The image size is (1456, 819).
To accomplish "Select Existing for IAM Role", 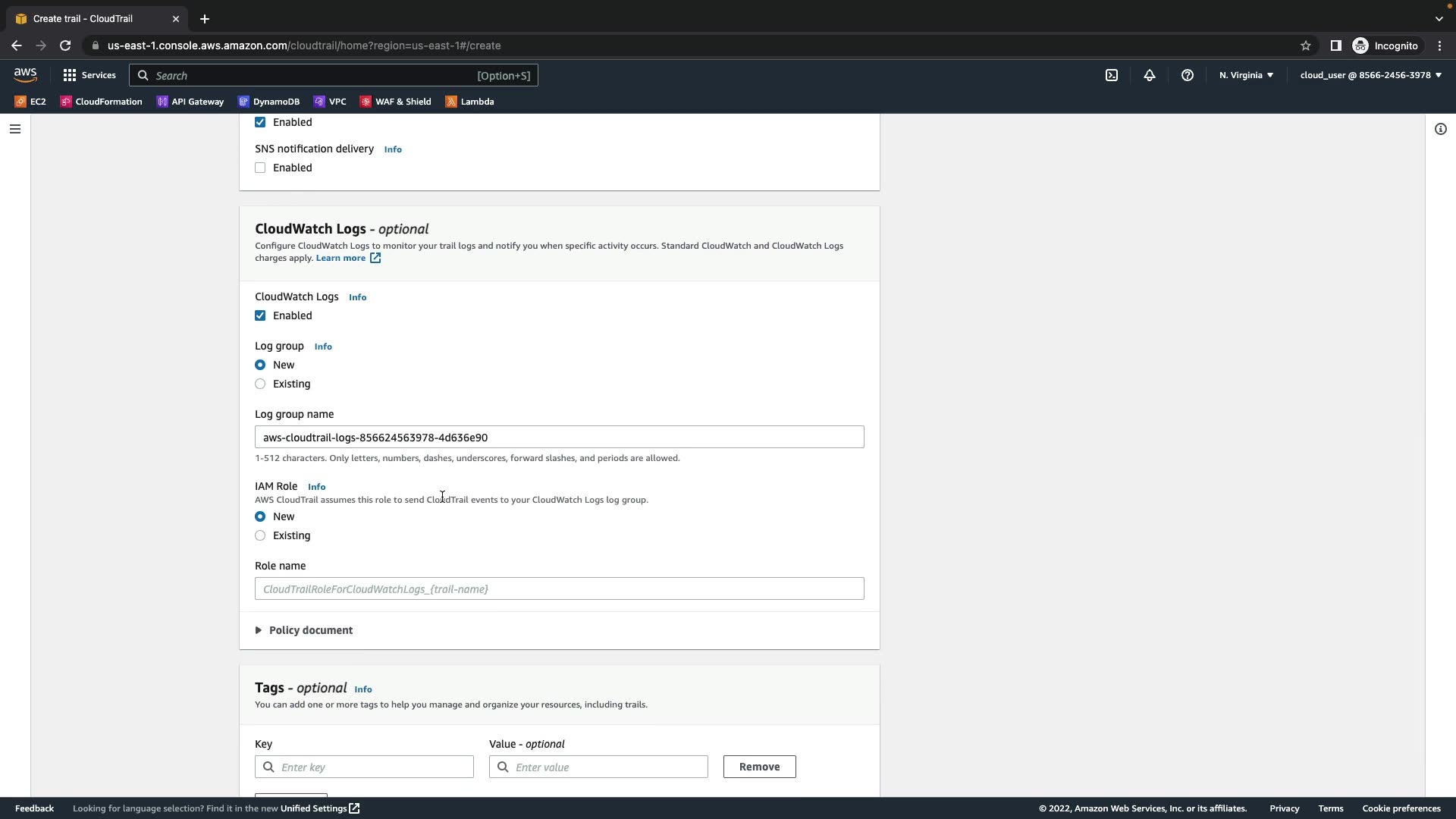I will tap(260, 535).
